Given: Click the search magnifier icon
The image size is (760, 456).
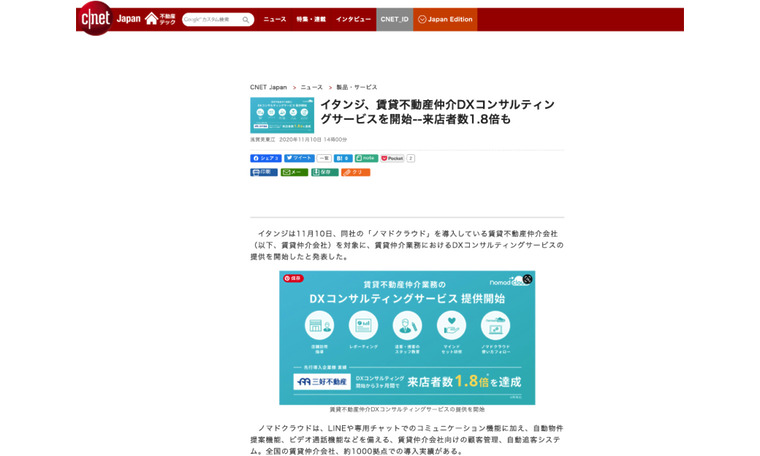Looking at the screenshot, I should coord(246,19).
